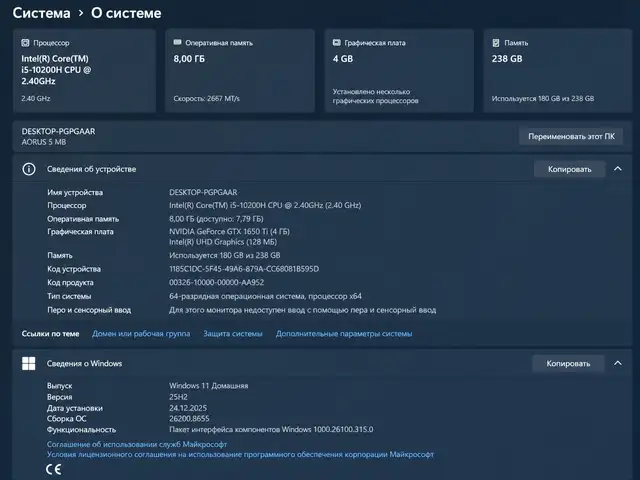This screenshot has width=640, height=480.
Task: Select the Перо и сенсорный ввод value
Action: click(x=302, y=310)
